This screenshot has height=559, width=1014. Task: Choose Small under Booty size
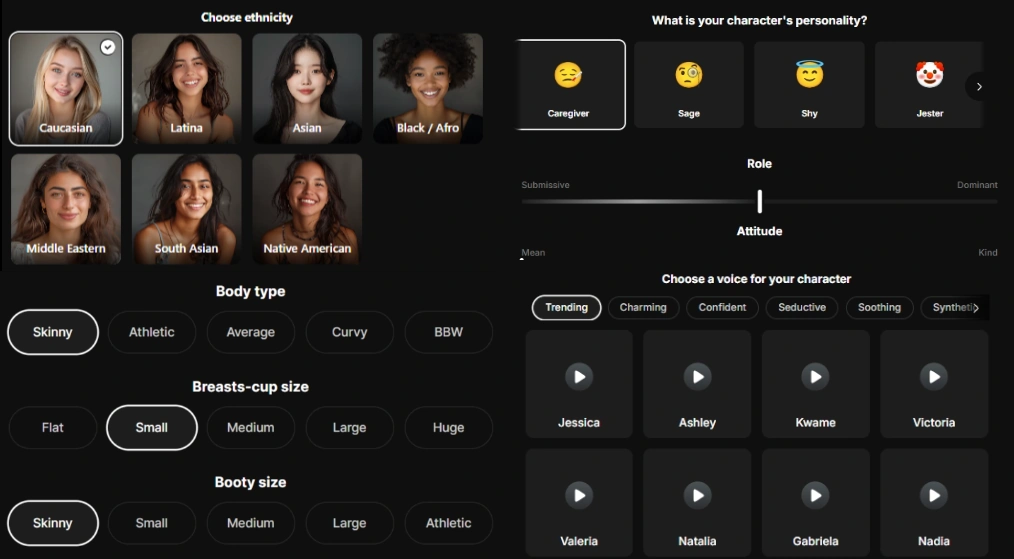[152, 523]
